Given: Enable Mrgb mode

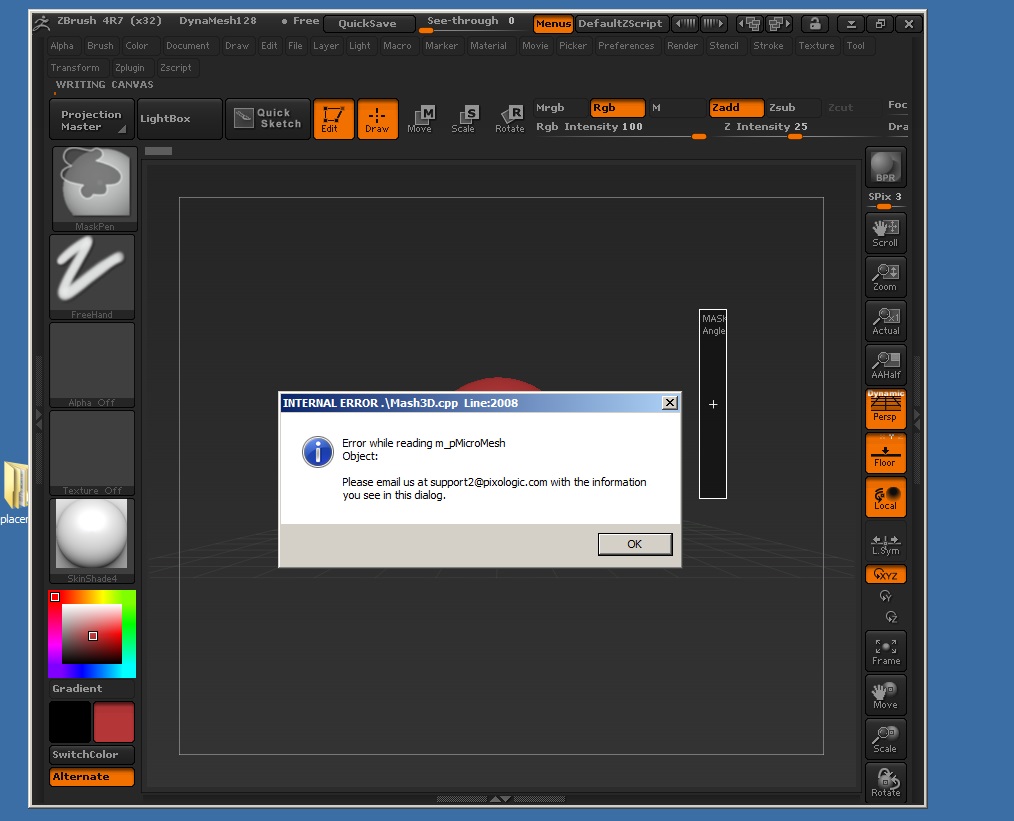Looking at the screenshot, I should click(560, 107).
